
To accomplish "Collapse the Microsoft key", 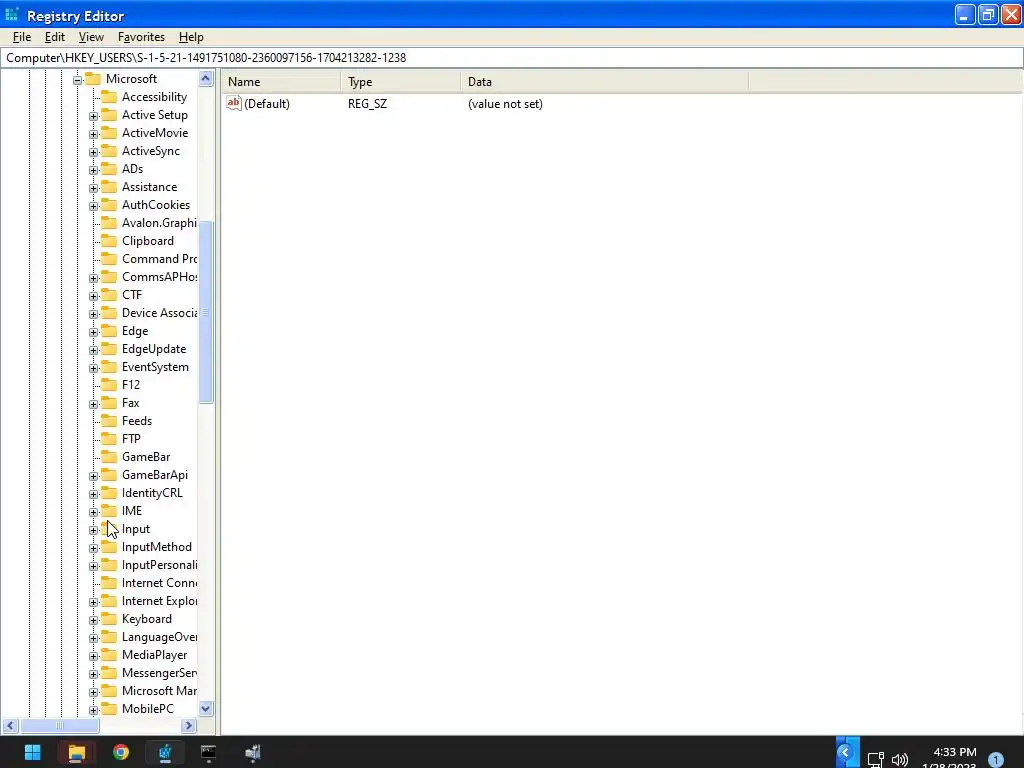I will click(x=78, y=80).
